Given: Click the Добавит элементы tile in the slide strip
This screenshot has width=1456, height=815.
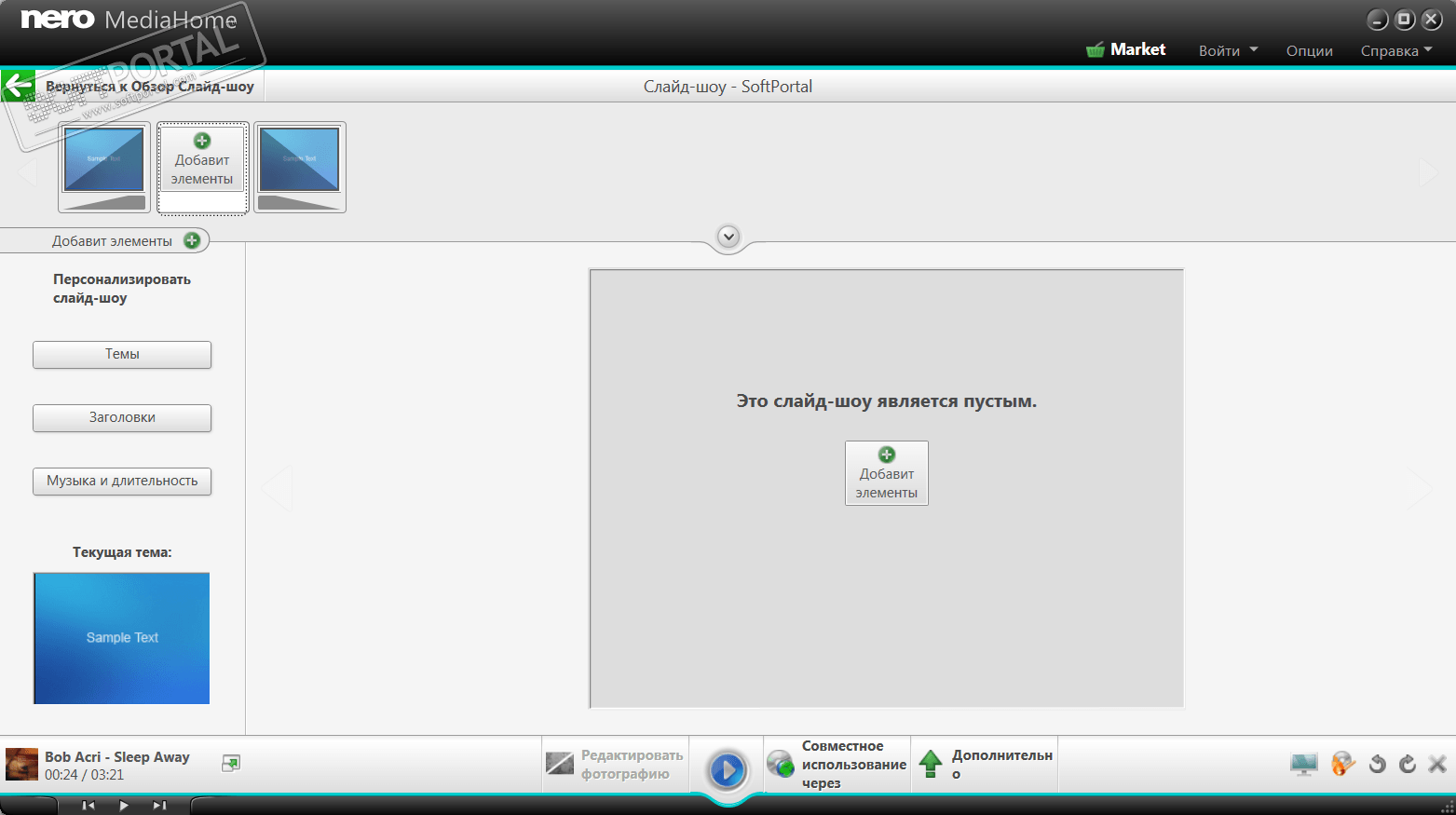Looking at the screenshot, I should (202, 168).
